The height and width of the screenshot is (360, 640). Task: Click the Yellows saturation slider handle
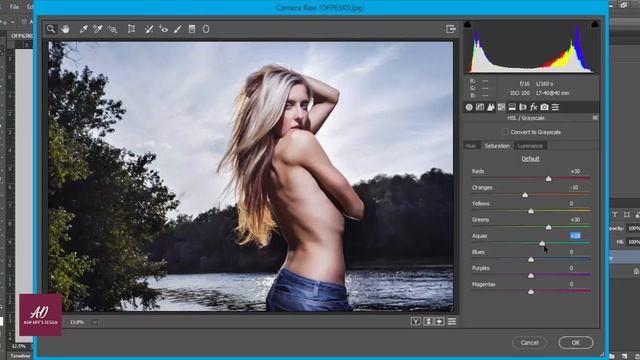pyautogui.click(x=531, y=211)
